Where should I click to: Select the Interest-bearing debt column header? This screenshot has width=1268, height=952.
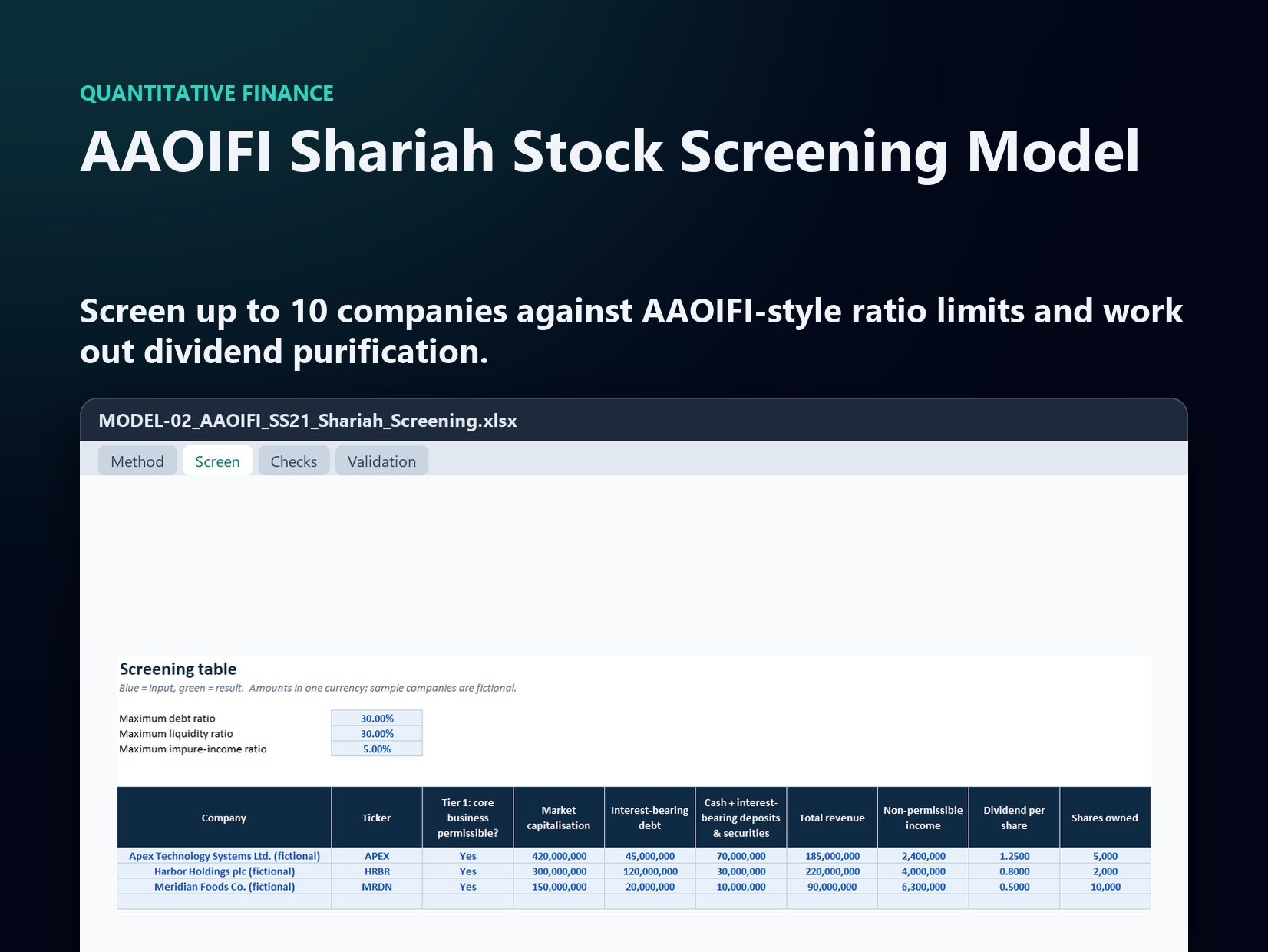(x=650, y=818)
